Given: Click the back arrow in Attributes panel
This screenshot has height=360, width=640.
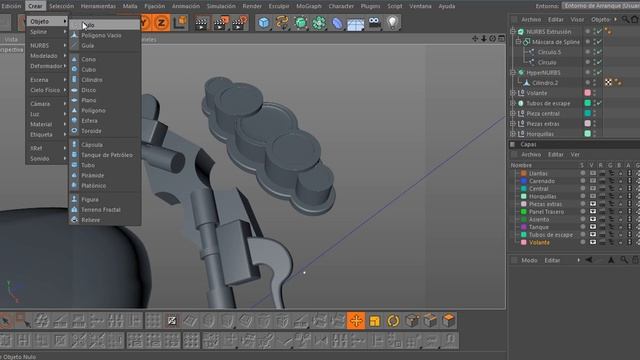Looking at the screenshot, I should pos(589,260).
